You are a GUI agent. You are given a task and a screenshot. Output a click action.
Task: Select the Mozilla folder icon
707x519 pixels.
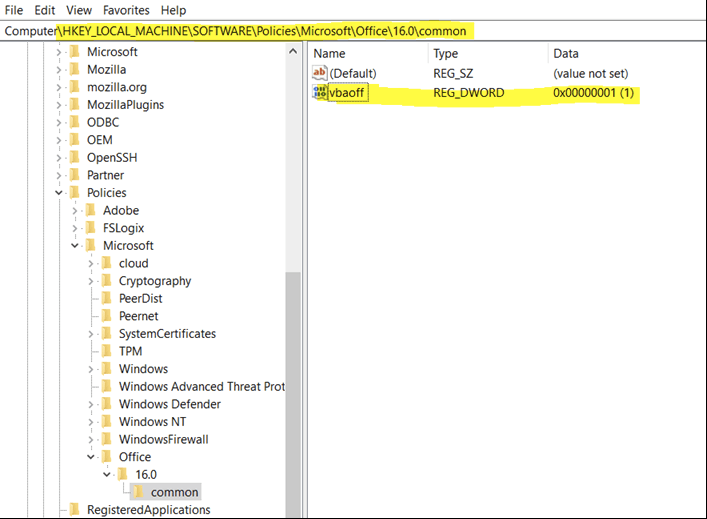point(75,69)
